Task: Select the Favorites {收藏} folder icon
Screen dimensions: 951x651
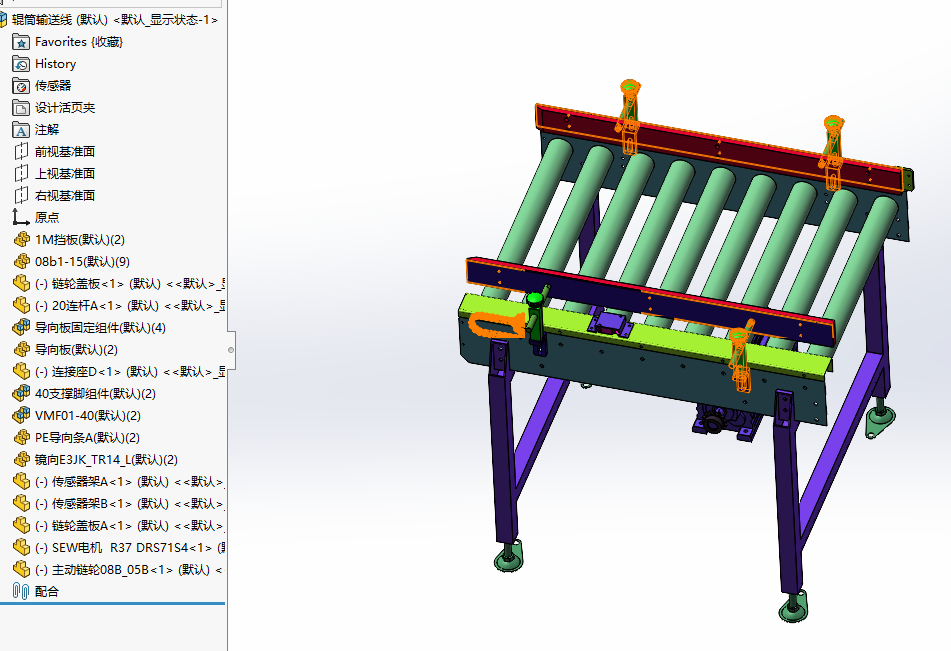Action: (x=21, y=42)
